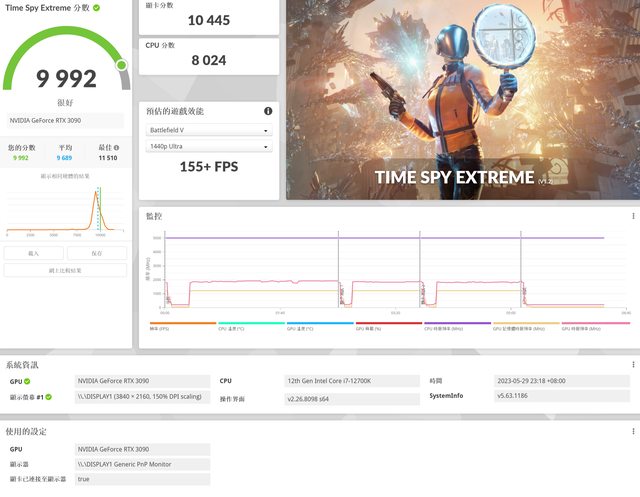The image size is (640, 497).
Task: Click the score distribution chart peak
Action: (96, 193)
